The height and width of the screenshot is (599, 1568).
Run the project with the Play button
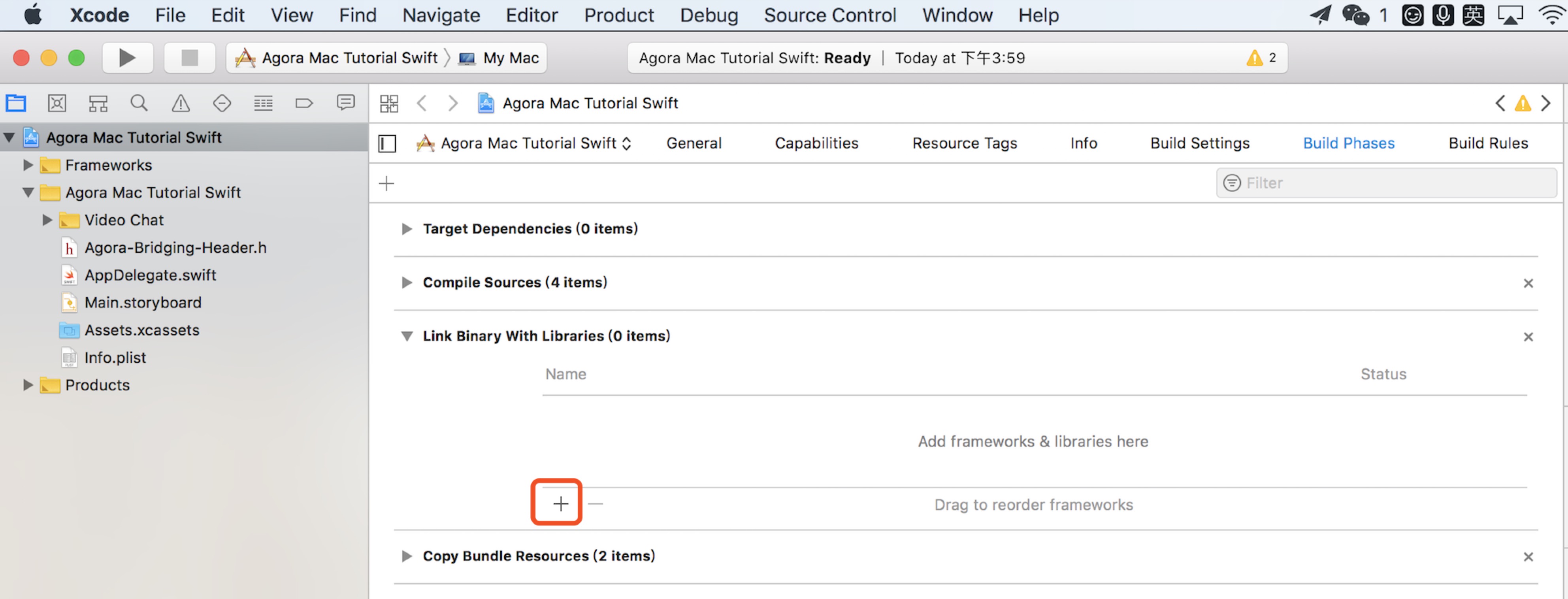[x=127, y=58]
